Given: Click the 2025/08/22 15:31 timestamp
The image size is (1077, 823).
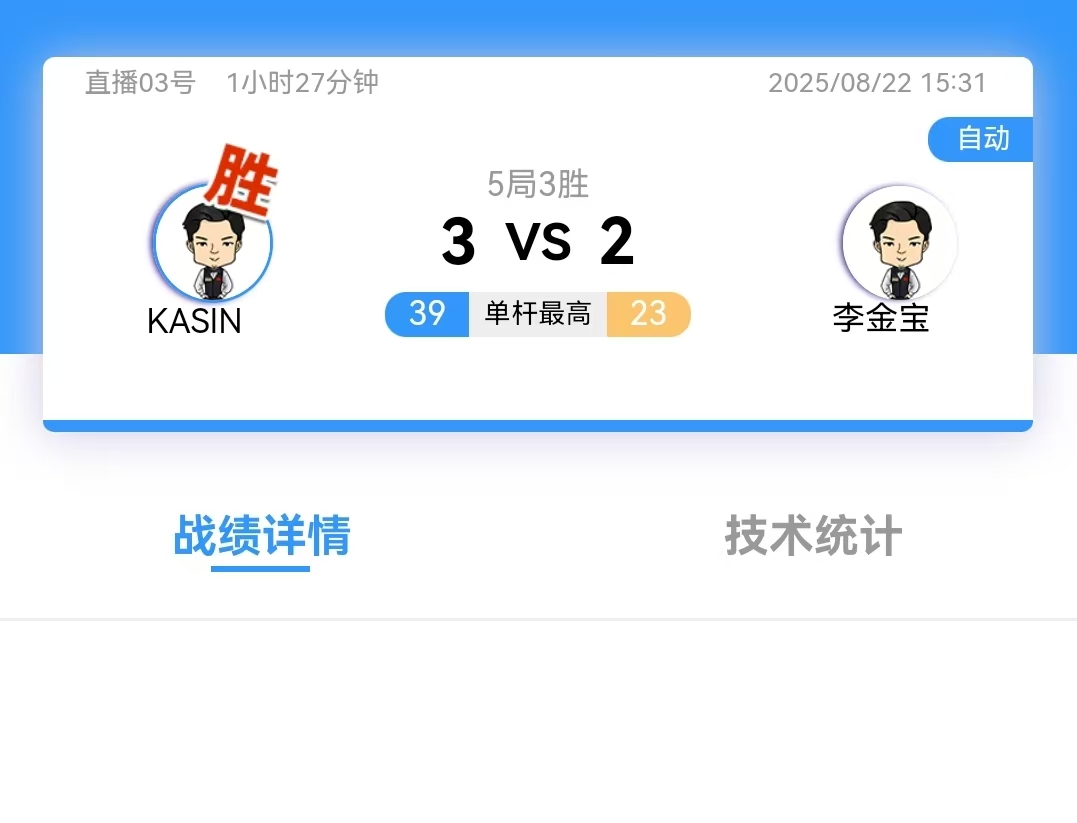Looking at the screenshot, I should click(877, 83).
